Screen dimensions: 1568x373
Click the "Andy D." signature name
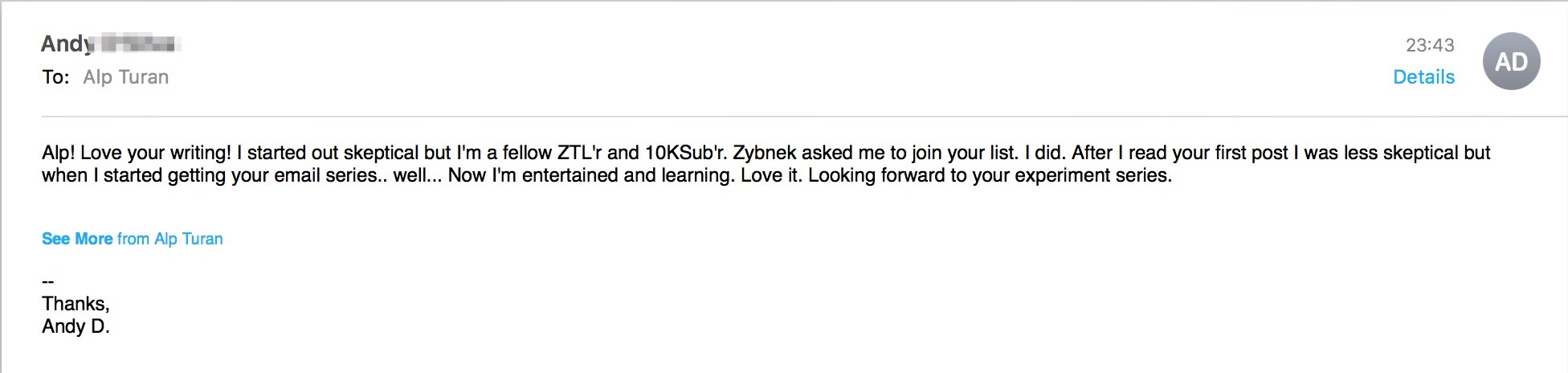pyautogui.click(x=76, y=326)
